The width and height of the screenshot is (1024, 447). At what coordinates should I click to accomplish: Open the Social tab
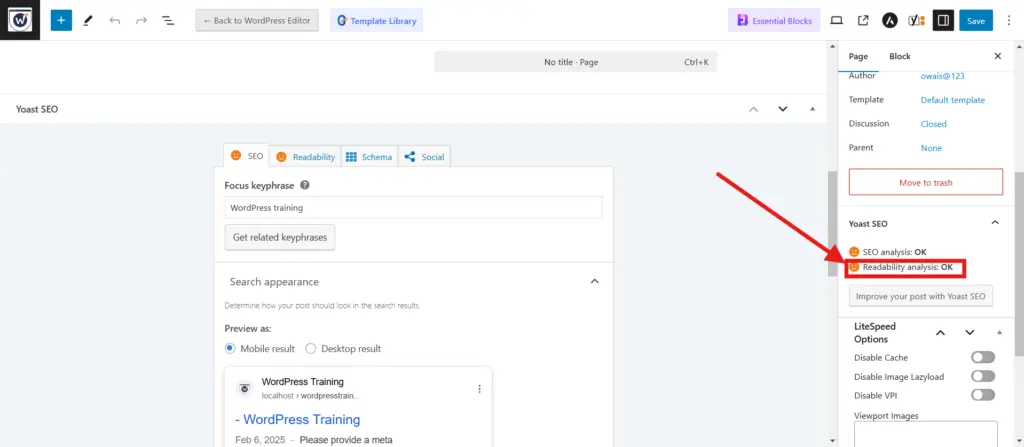coord(424,157)
